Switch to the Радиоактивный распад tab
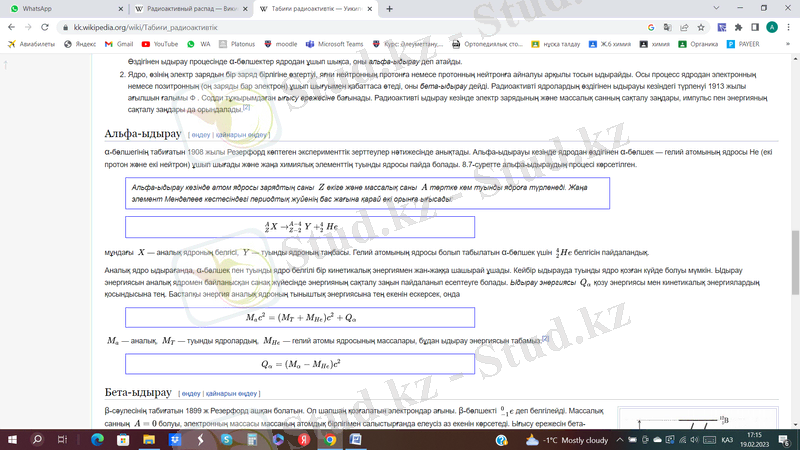The image size is (800, 450). [x=189, y=9]
